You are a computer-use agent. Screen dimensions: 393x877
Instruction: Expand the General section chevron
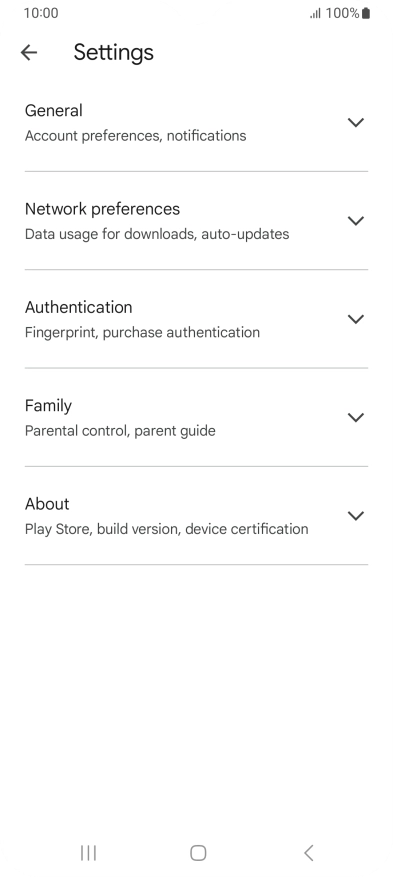[356, 122]
